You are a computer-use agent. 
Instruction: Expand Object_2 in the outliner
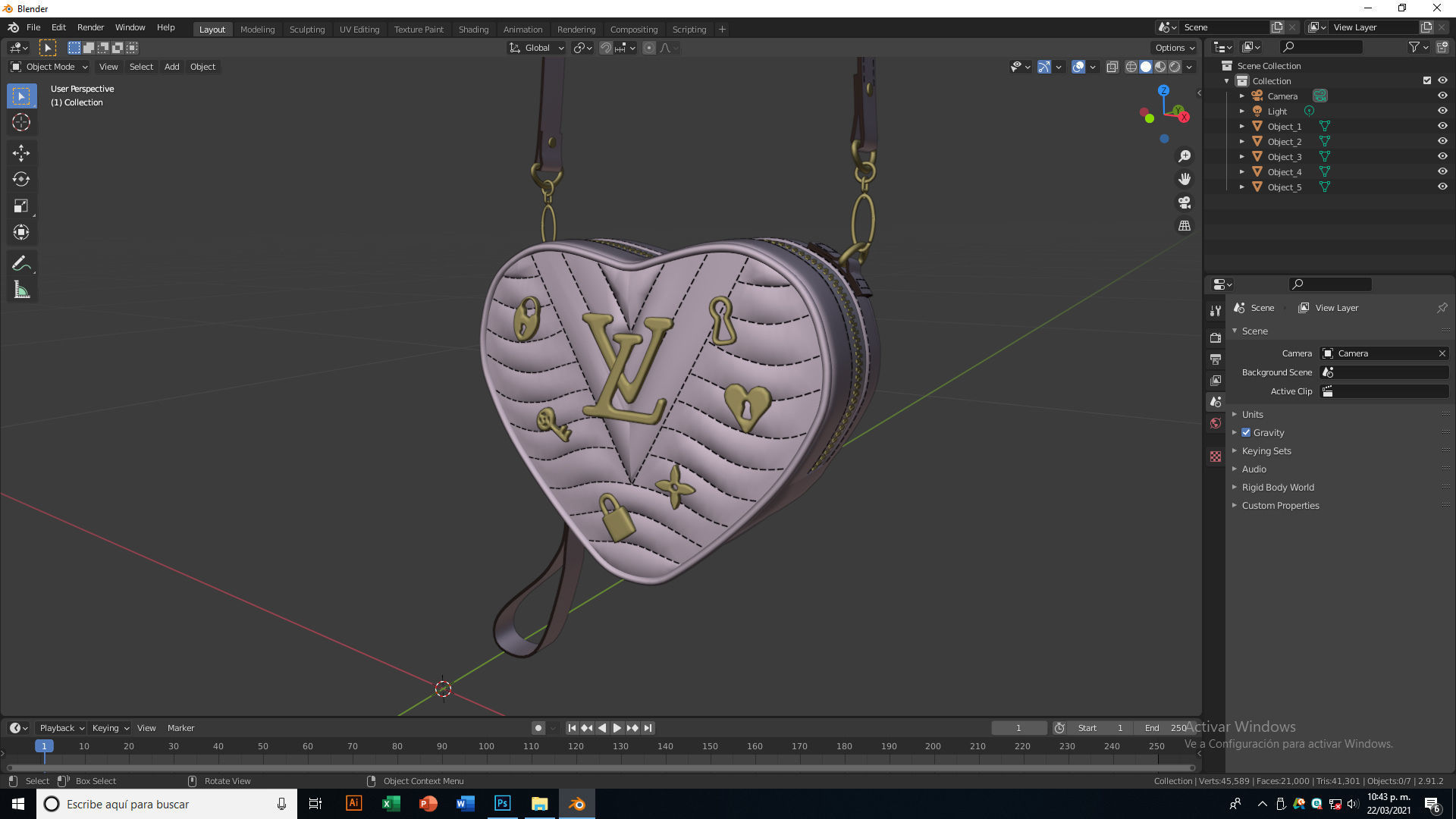click(1241, 142)
